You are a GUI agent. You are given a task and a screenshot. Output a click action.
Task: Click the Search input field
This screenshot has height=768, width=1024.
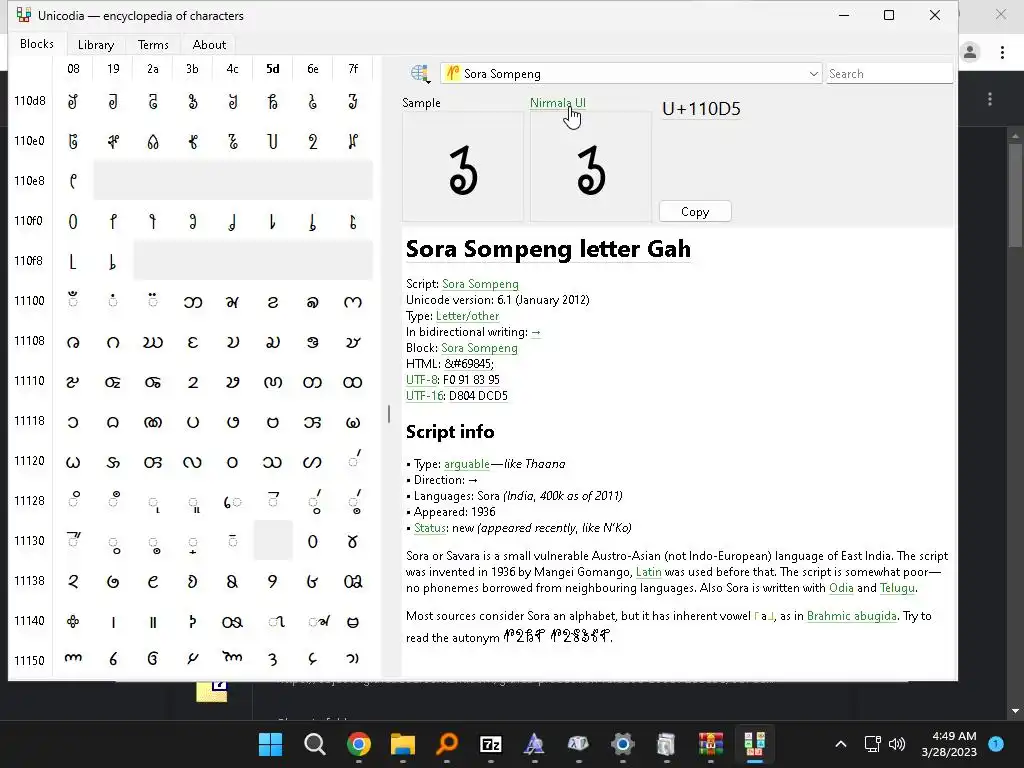pyautogui.click(x=889, y=74)
